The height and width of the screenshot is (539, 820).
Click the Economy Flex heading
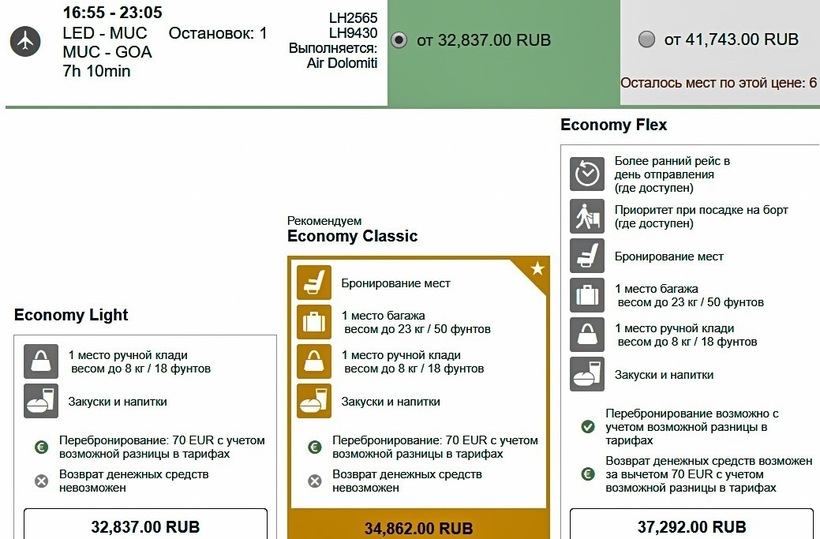click(613, 124)
